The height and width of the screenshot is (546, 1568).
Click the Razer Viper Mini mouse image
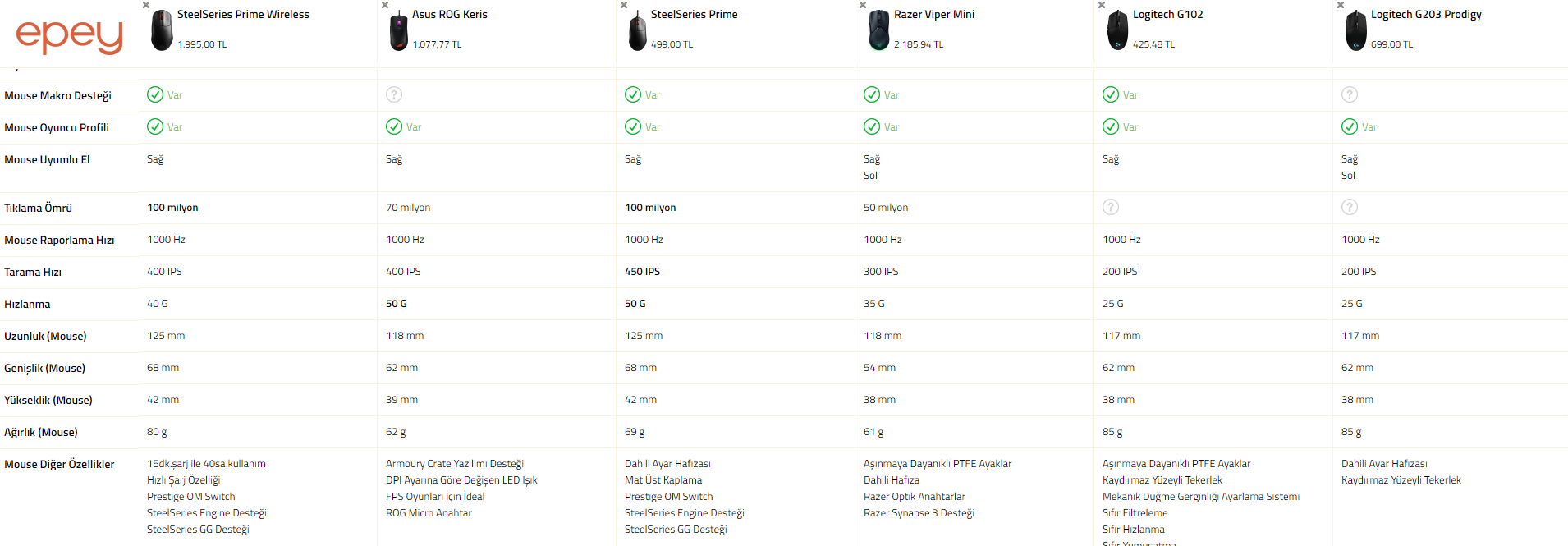[878, 30]
